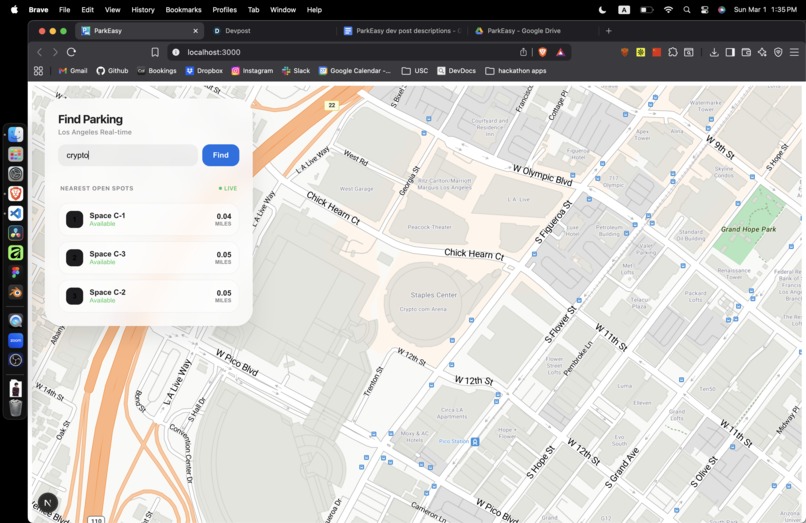The image size is (806, 523).
Task: Click the Staples Center map label
Action: click(x=433, y=295)
